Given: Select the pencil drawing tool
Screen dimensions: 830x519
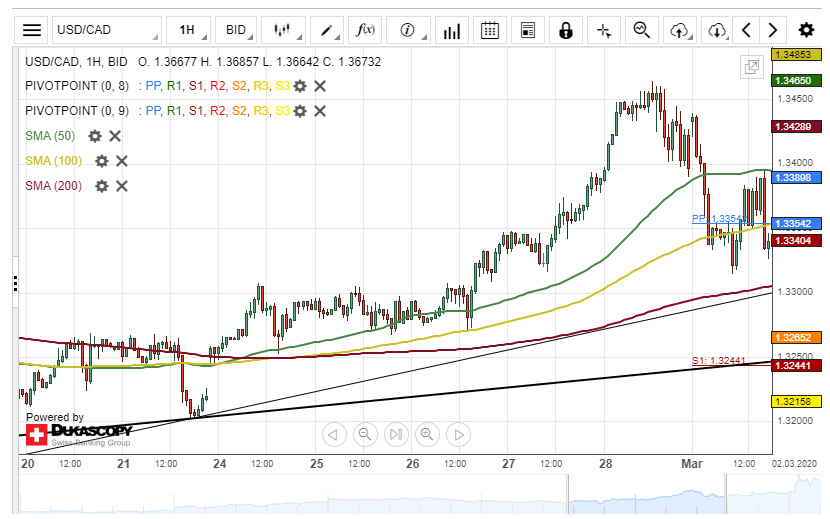Looking at the screenshot, I should tap(326, 30).
